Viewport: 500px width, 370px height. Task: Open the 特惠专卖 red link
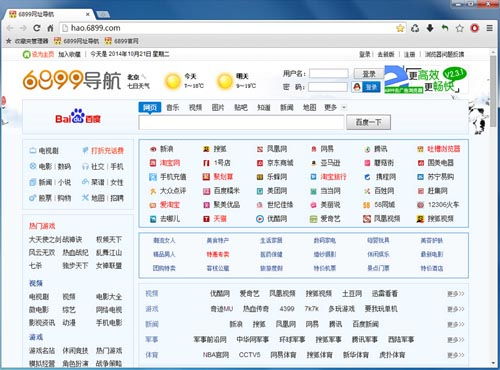pyautogui.click(x=218, y=255)
